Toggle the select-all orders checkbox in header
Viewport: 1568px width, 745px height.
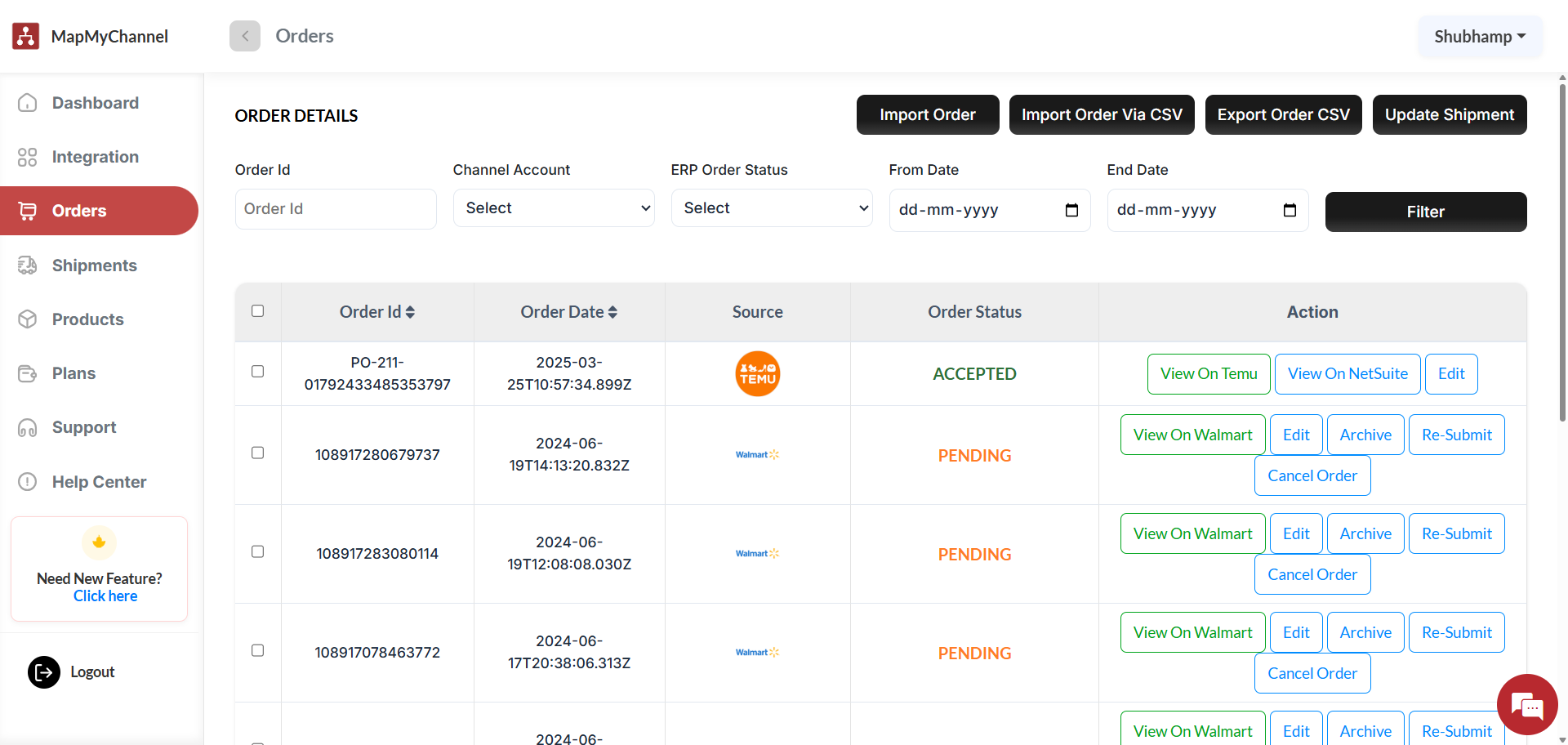[258, 311]
